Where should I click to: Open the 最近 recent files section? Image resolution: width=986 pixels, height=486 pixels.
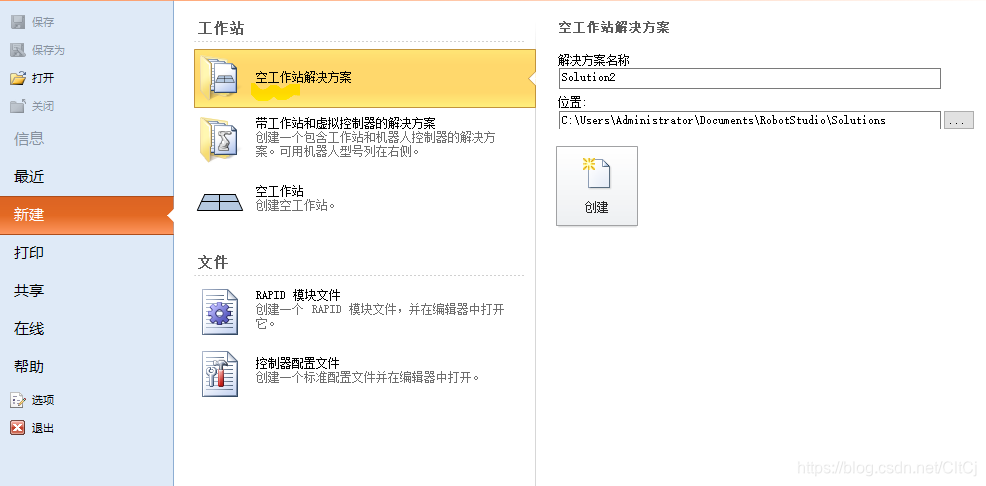29,177
